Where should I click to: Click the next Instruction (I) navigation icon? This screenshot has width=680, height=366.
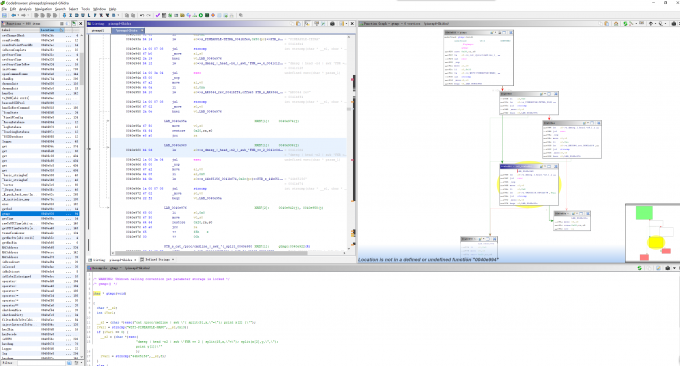point(71,15)
